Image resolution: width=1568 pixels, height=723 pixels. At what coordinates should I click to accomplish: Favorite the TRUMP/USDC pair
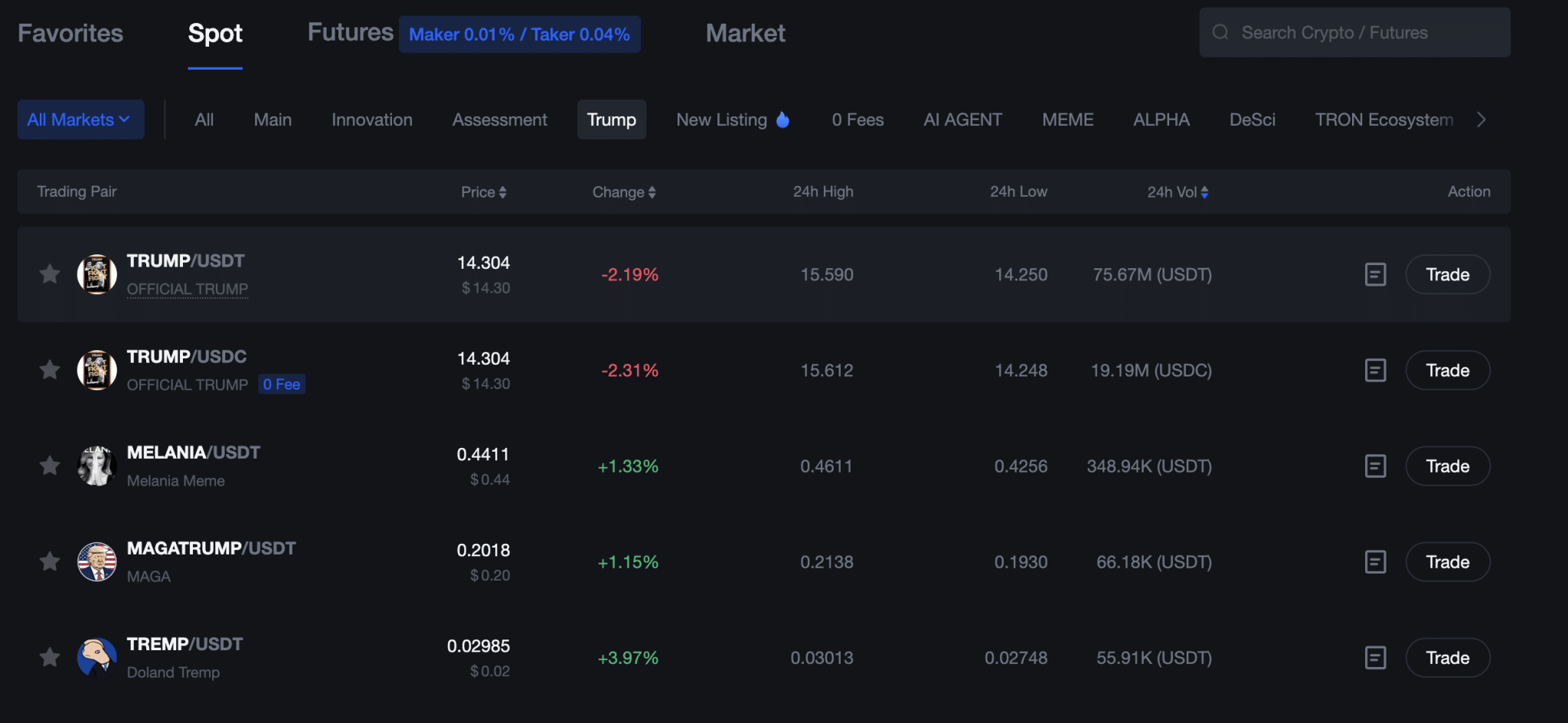click(49, 370)
